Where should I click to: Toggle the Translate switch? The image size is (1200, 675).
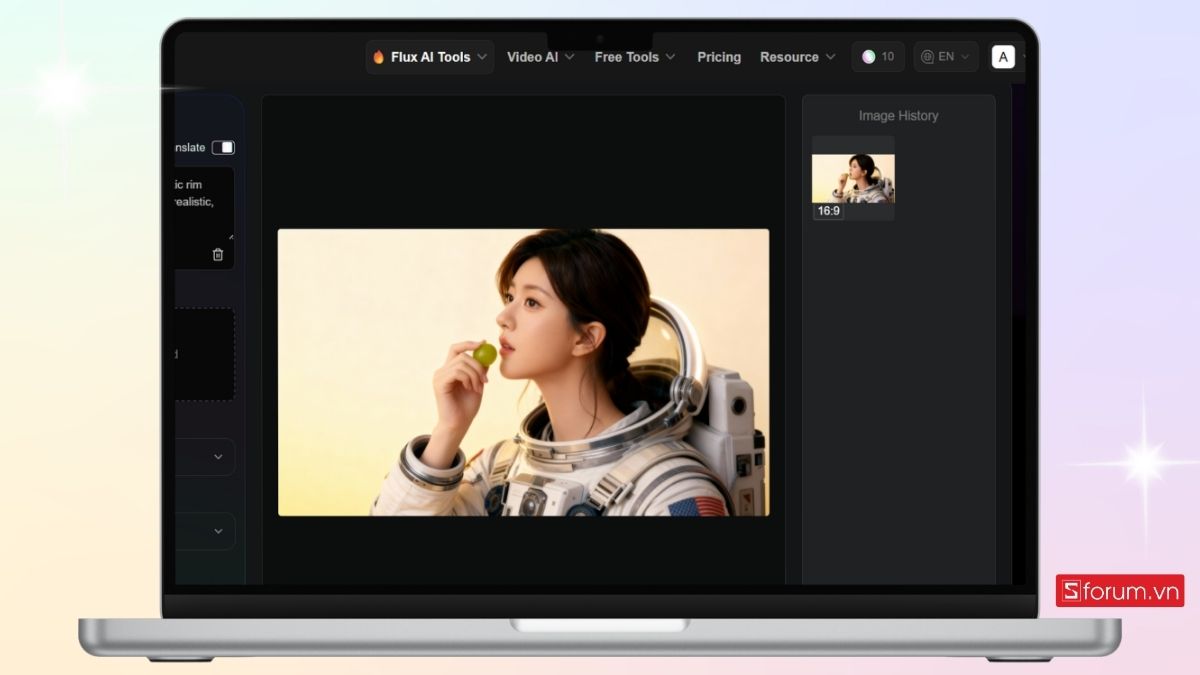pyautogui.click(x=223, y=148)
